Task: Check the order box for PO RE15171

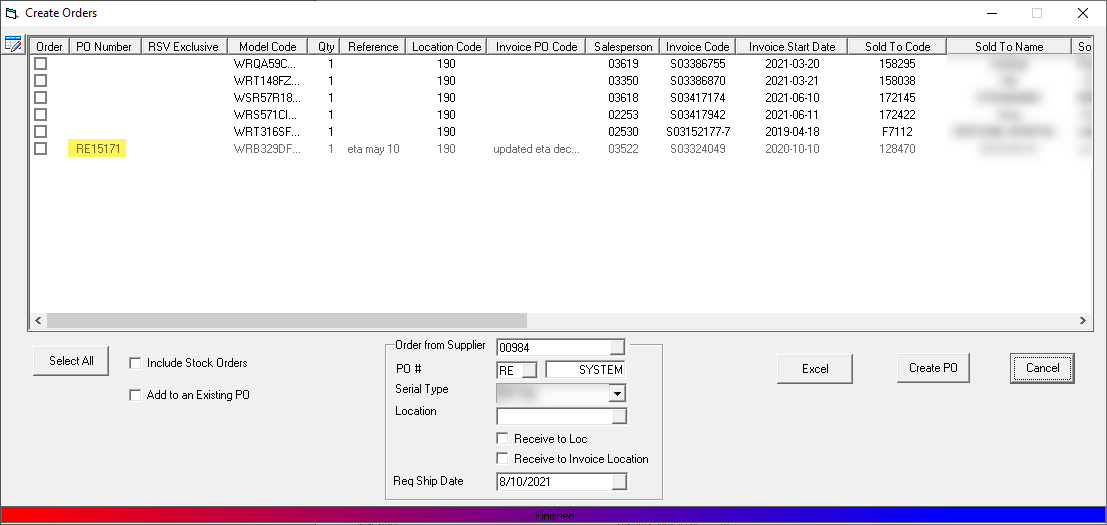Action: pos(41,148)
